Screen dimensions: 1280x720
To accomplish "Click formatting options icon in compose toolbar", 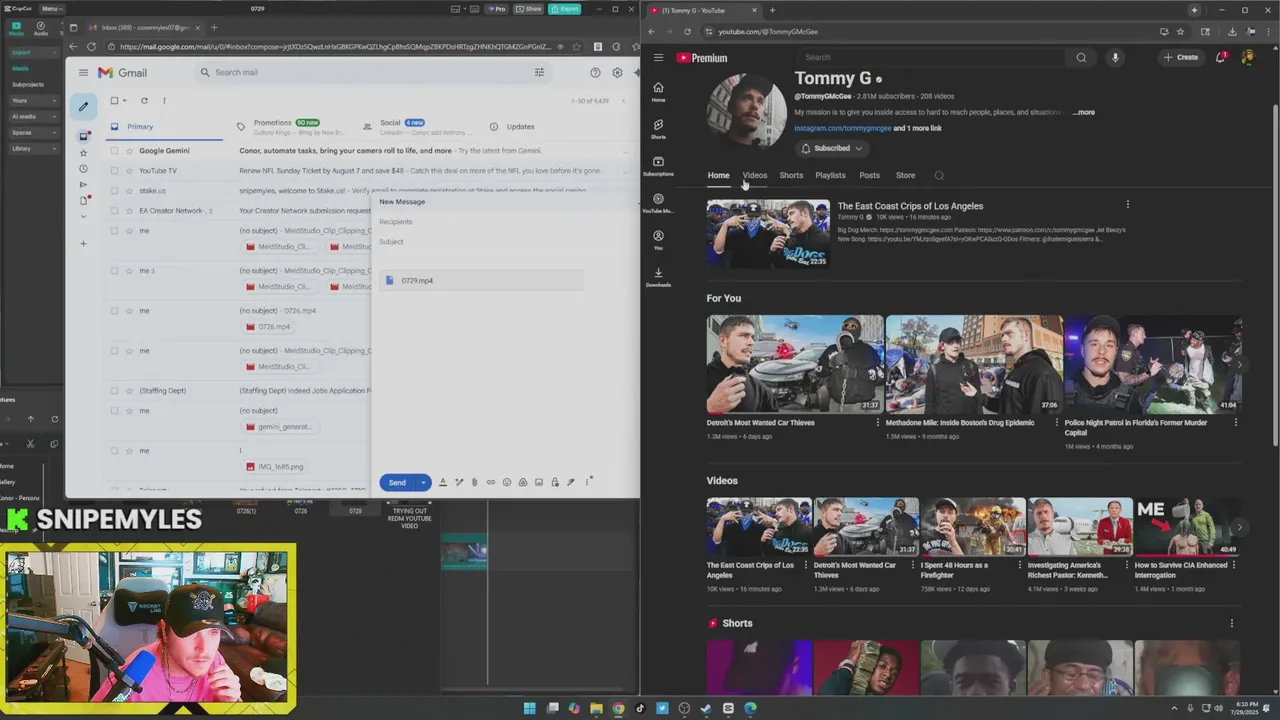I will point(442,482).
